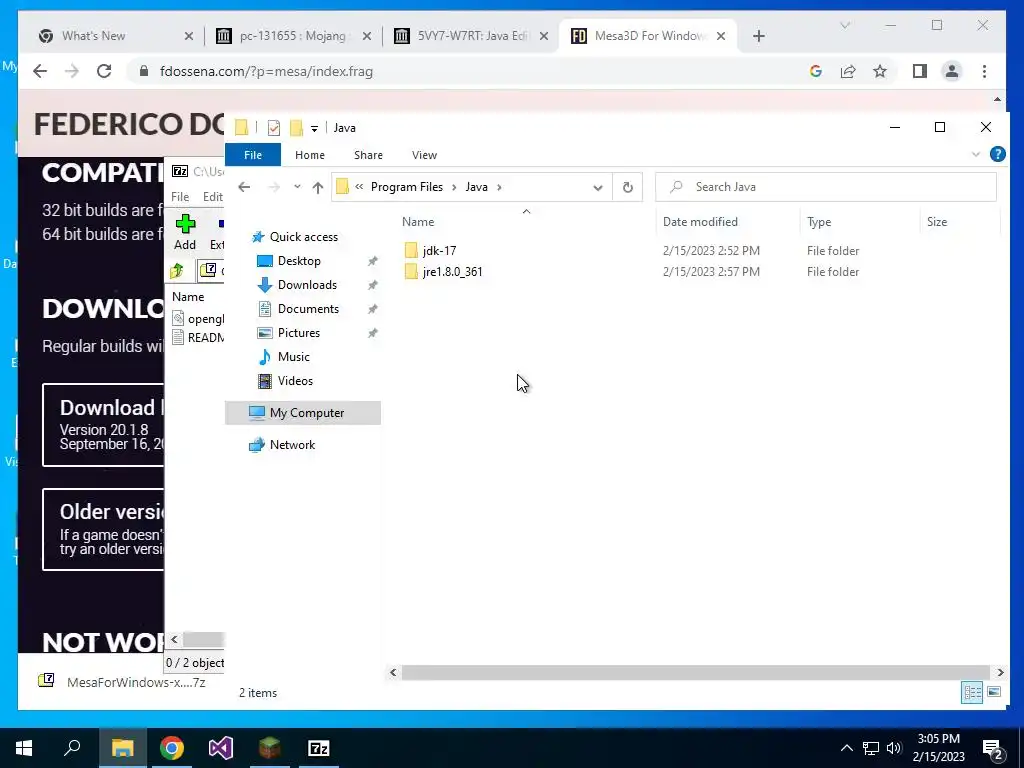The height and width of the screenshot is (768, 1024).
Task: Select Network in navigation pane
Action: (x=292, y=445)
